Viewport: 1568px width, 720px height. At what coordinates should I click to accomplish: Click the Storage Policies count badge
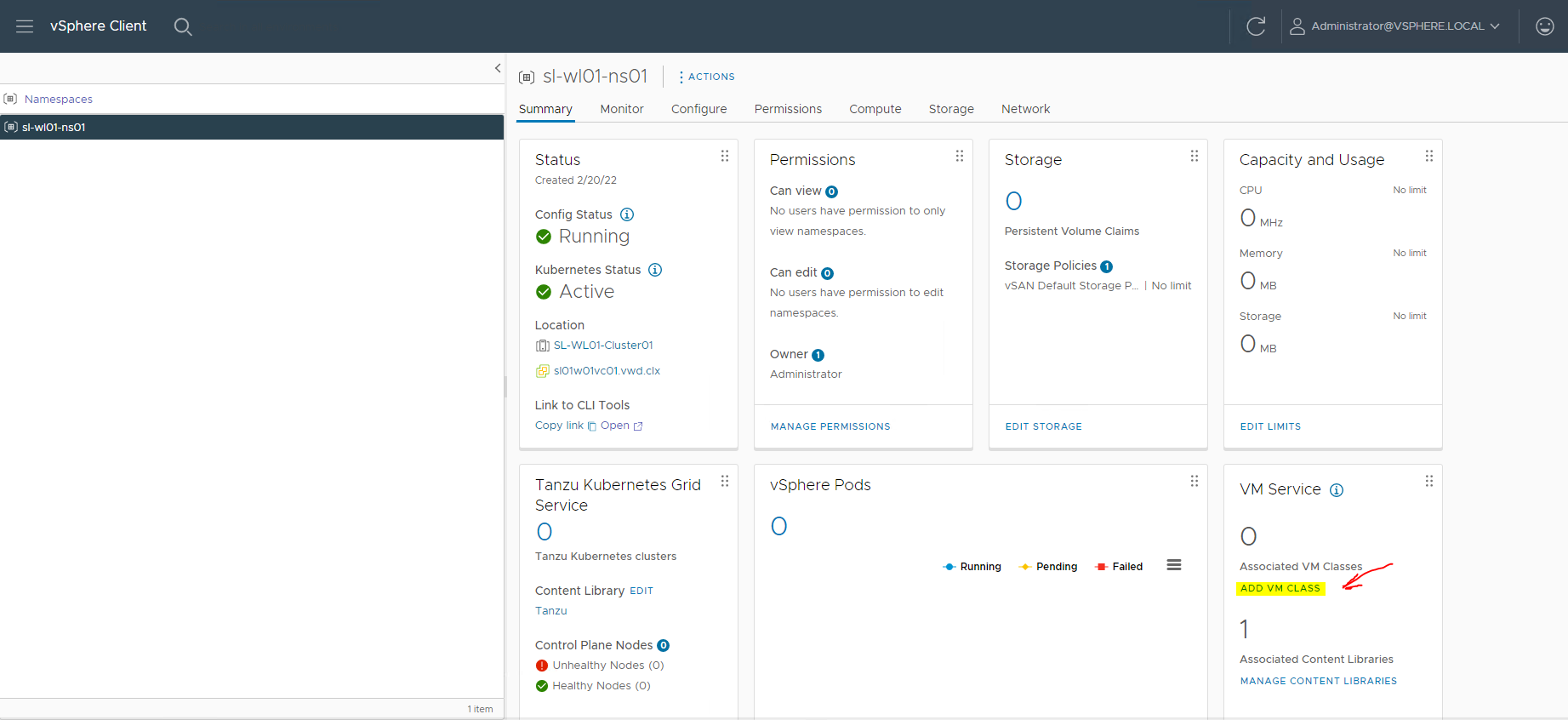(x=1107, y=267)
